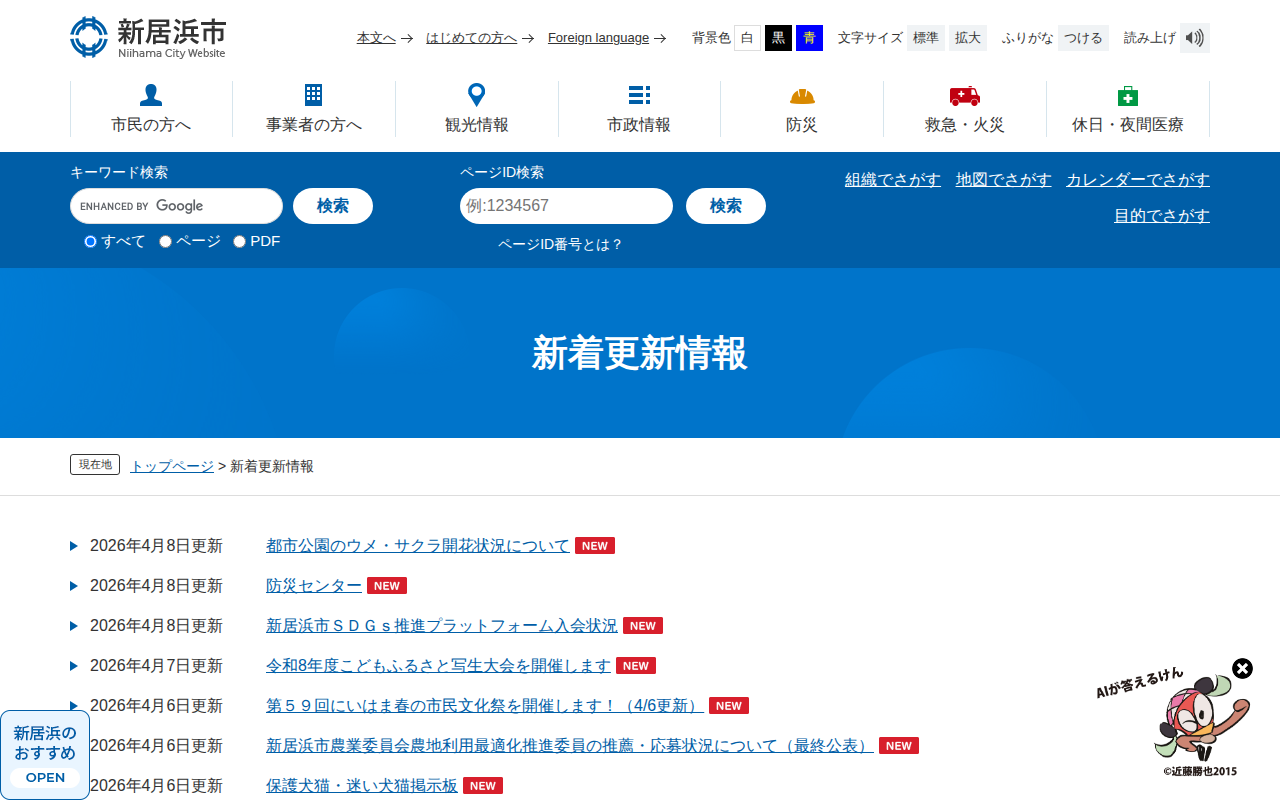The image size is (1280, 800).
Task: Open 都市公園のウメ・サクラ開花状況について article
Action: (418, 546)
